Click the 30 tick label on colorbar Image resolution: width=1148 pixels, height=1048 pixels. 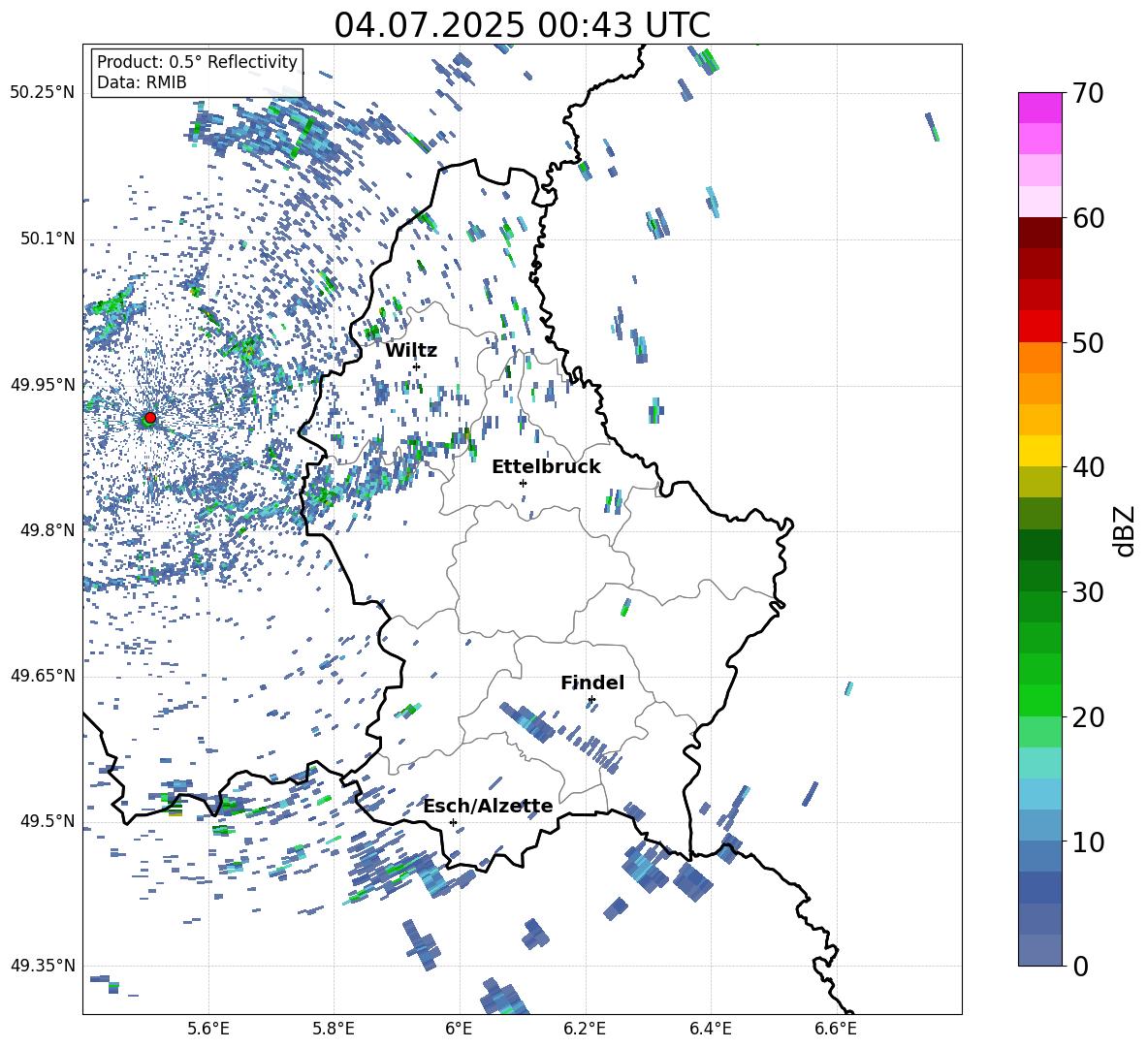[1089, 592]
